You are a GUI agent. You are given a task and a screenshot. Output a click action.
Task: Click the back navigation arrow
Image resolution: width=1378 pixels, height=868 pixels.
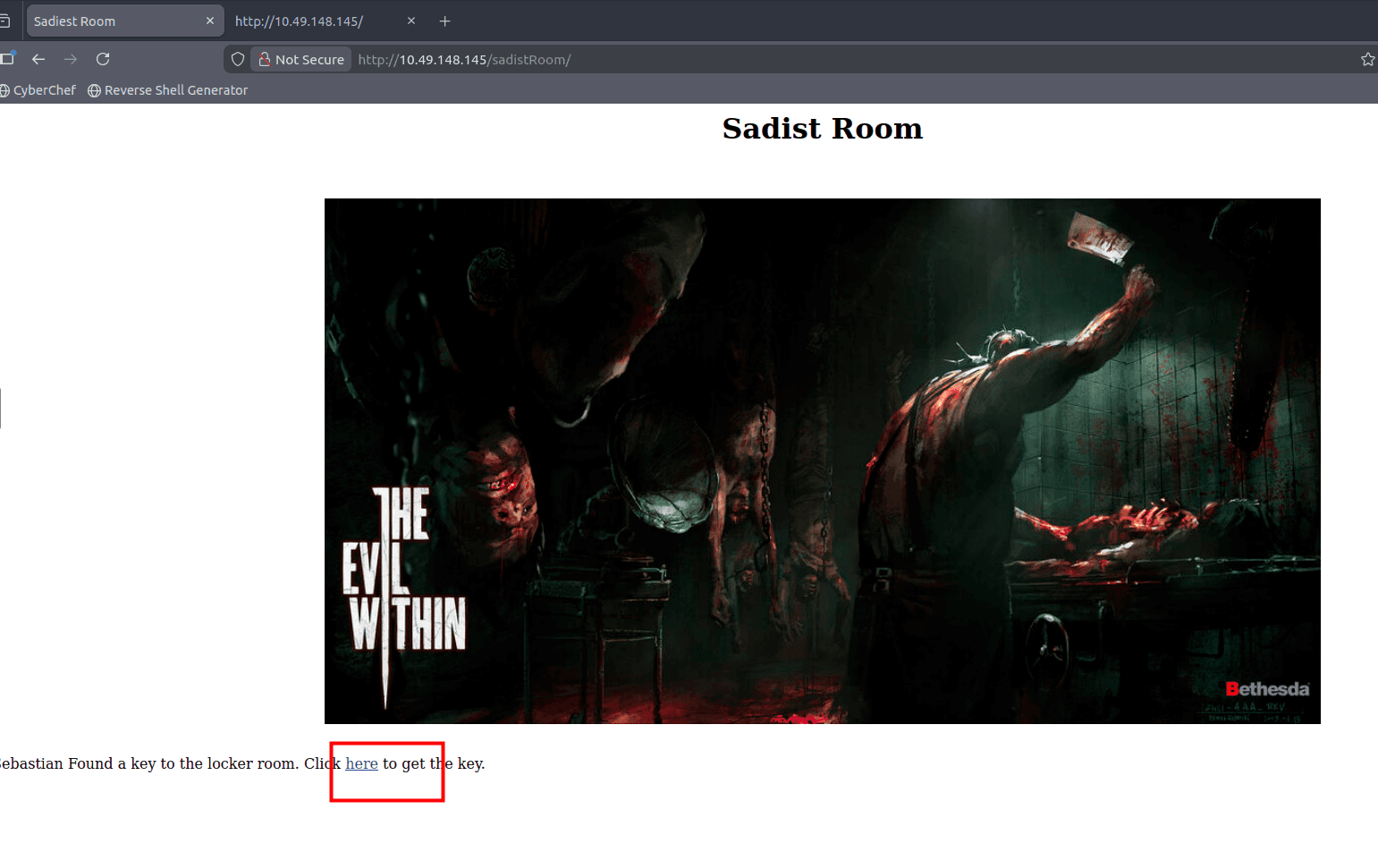38,59
